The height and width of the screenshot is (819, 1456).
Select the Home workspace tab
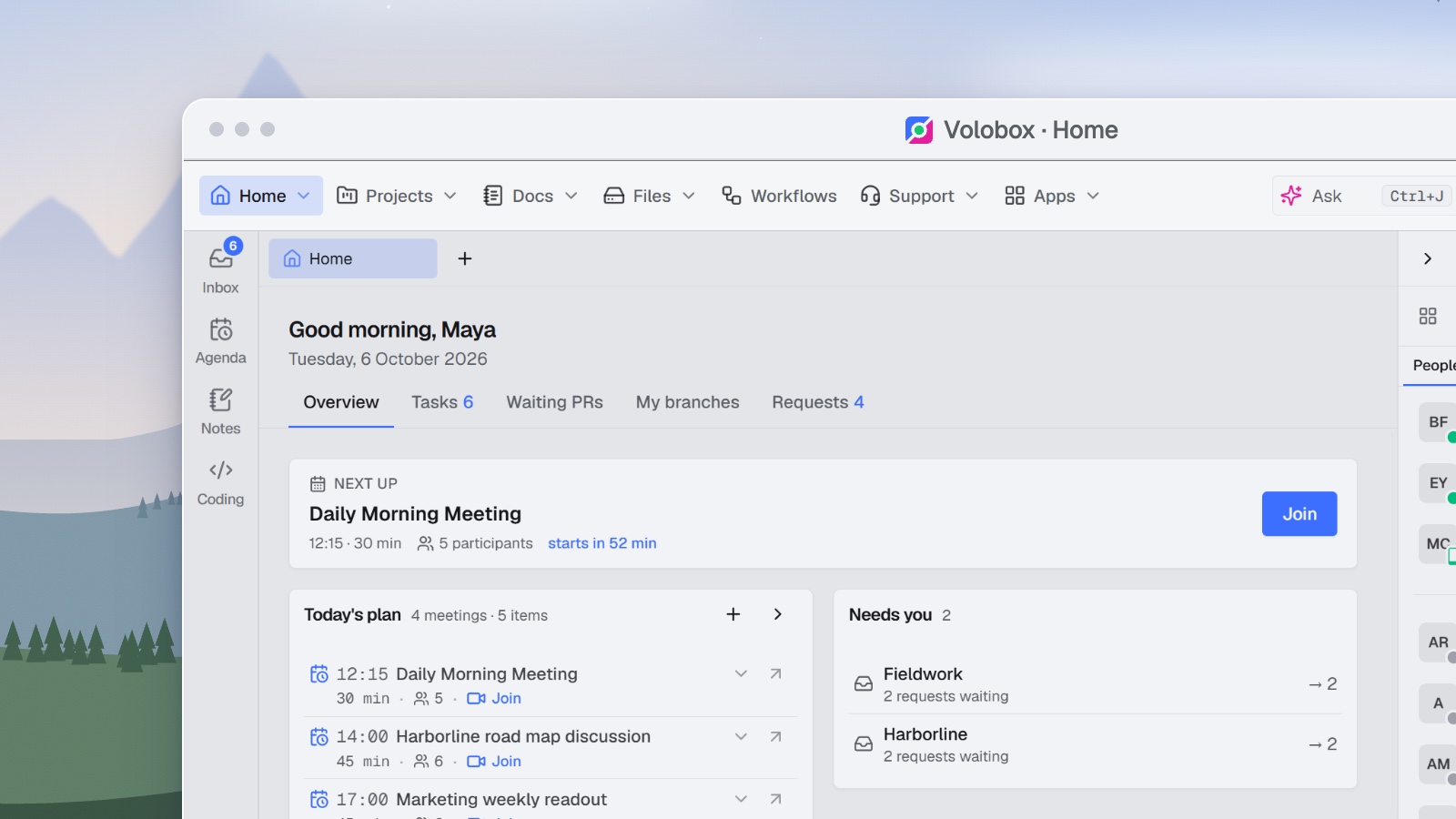point(353,258)
